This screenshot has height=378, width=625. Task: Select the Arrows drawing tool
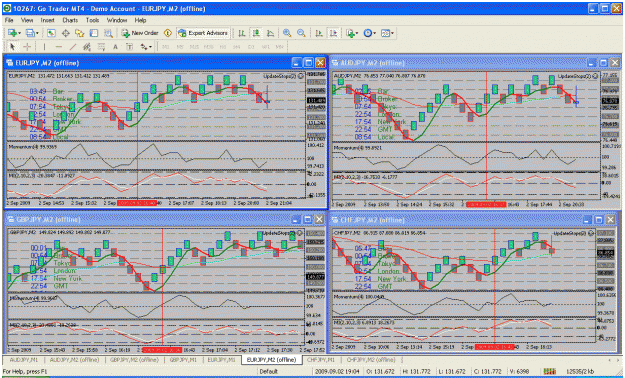(x=143, y=47)
